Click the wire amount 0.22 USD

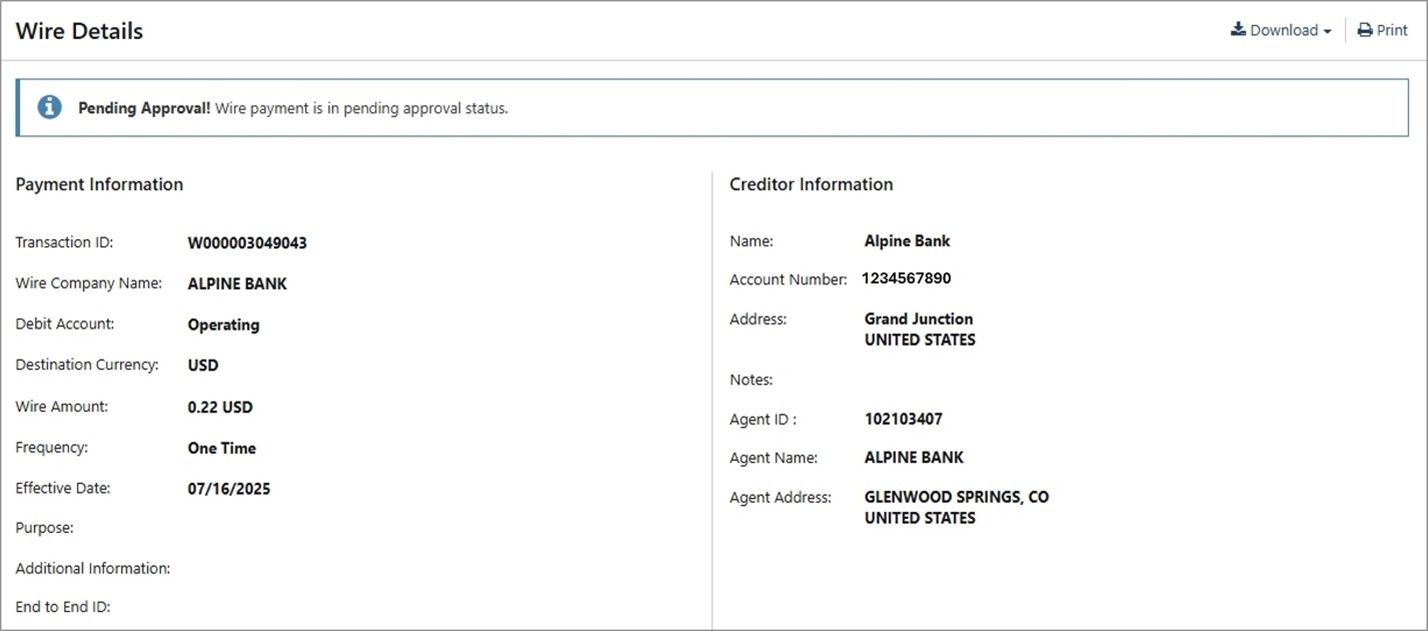220,407
